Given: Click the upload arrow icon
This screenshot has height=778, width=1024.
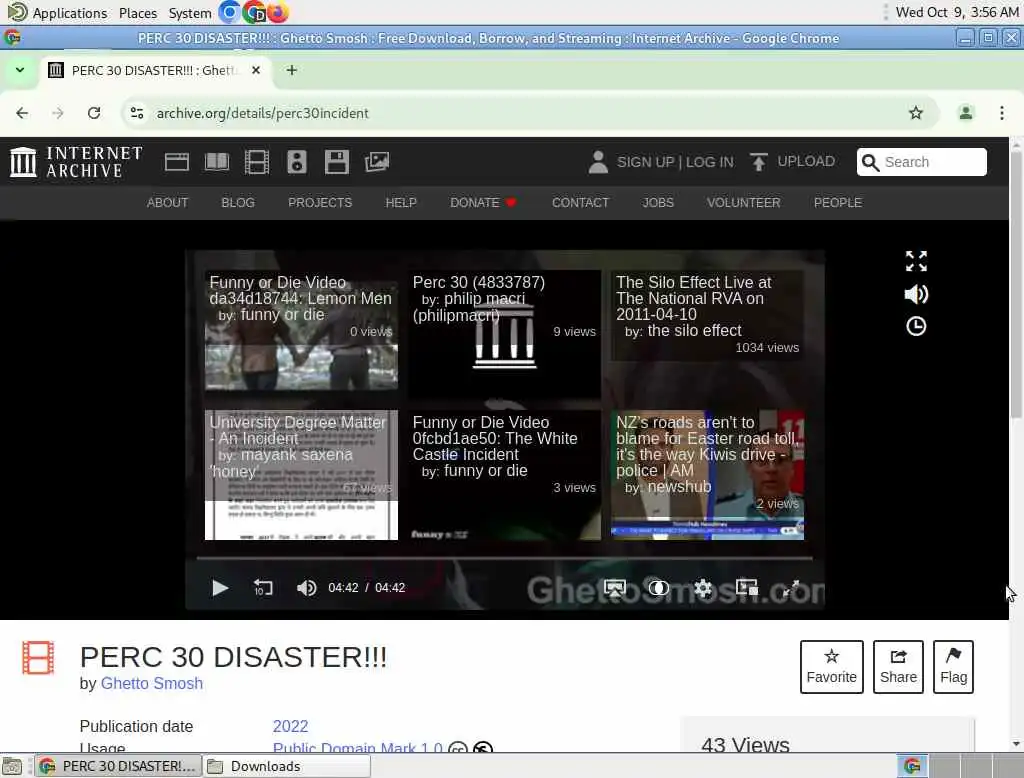Looking at the screenshot, I should pos(758,161).
